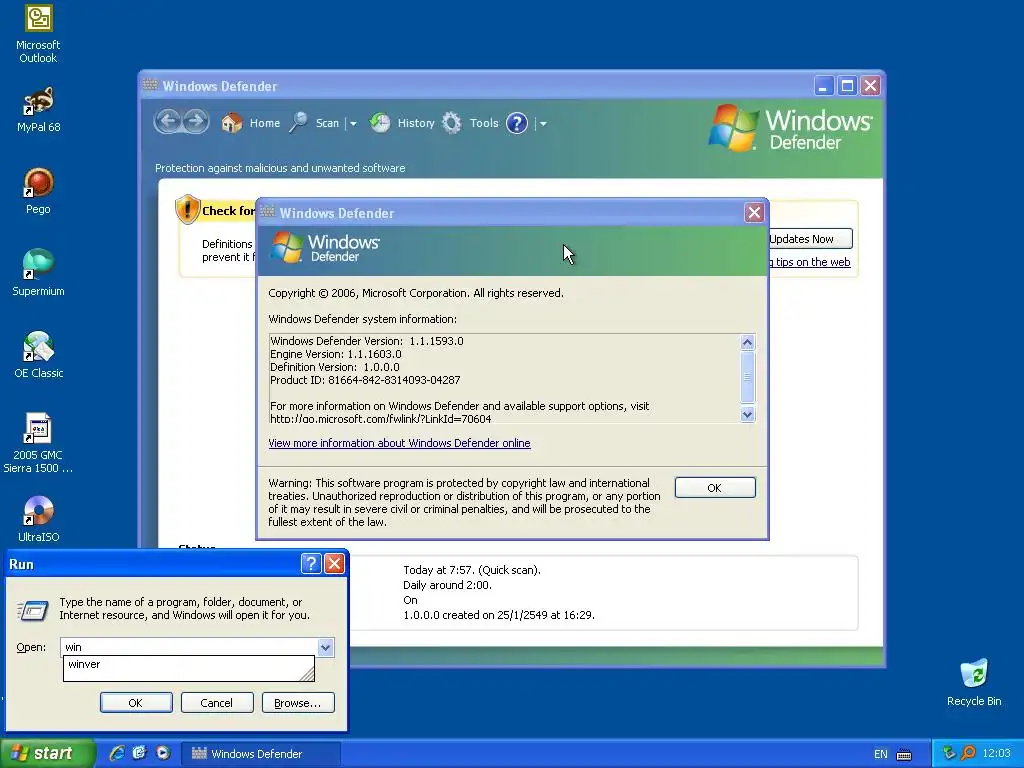Click Today at 7:57 (Quick scan) status text
The width and height of the screenshot is (1024, 768).
point(472,570)
